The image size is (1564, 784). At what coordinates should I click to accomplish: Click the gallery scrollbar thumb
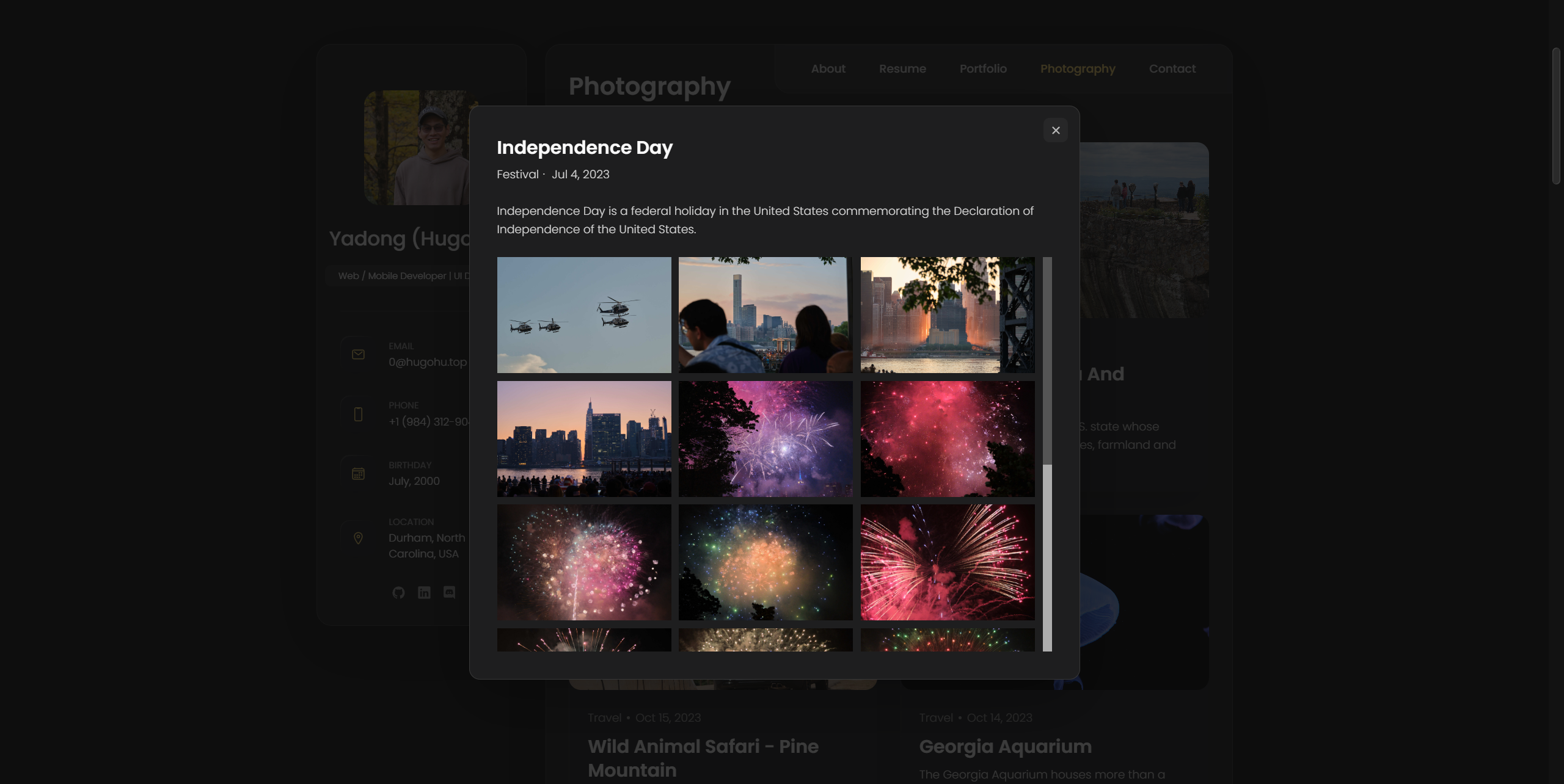(1047, 360)
